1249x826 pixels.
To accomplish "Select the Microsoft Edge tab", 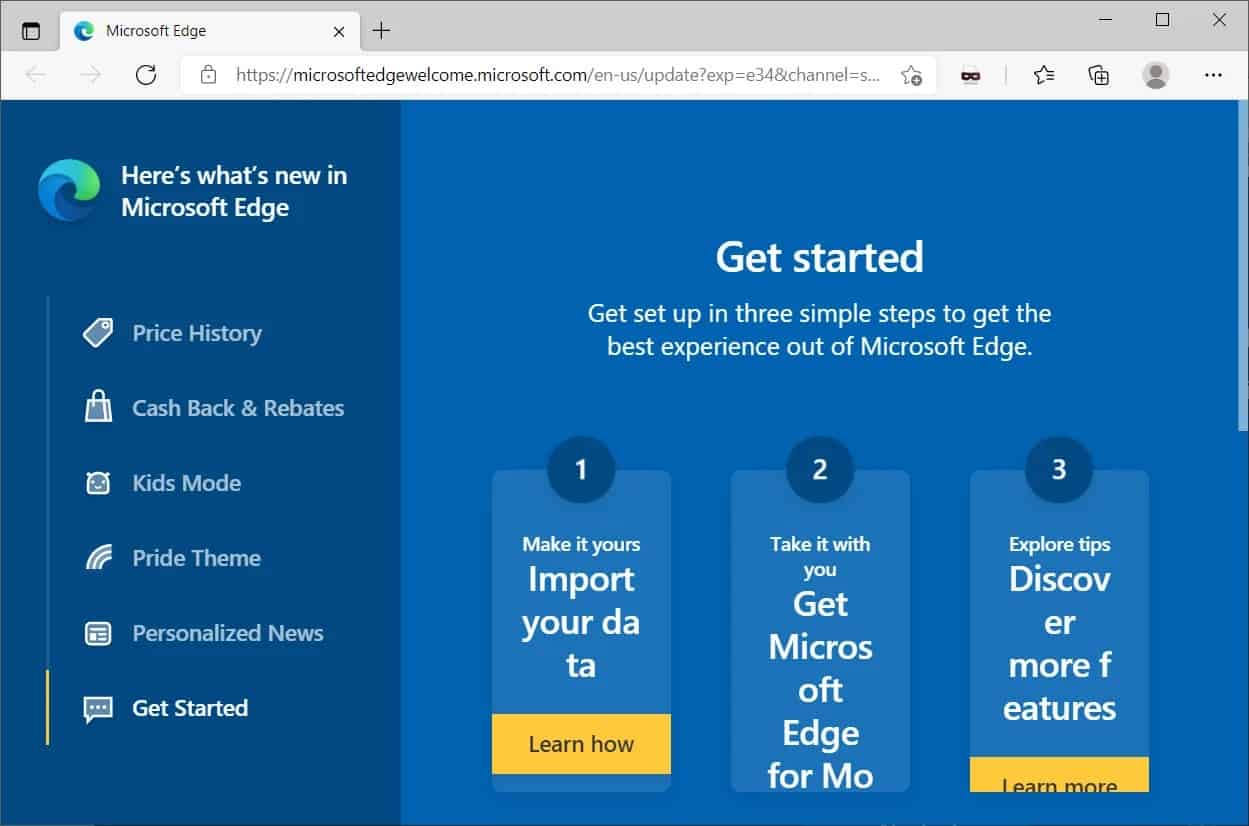I will pos(210,31).
